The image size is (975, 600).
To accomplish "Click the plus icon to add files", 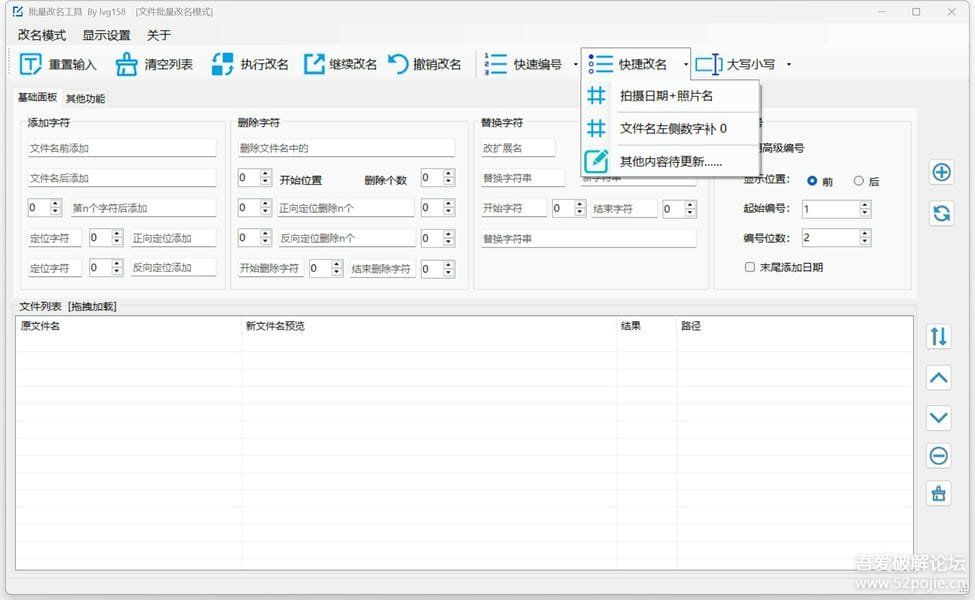I will (x=940, y=172).
